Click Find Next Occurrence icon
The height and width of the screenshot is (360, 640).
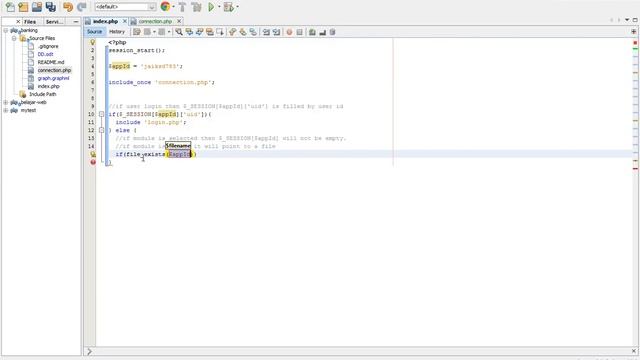(200, 32)
